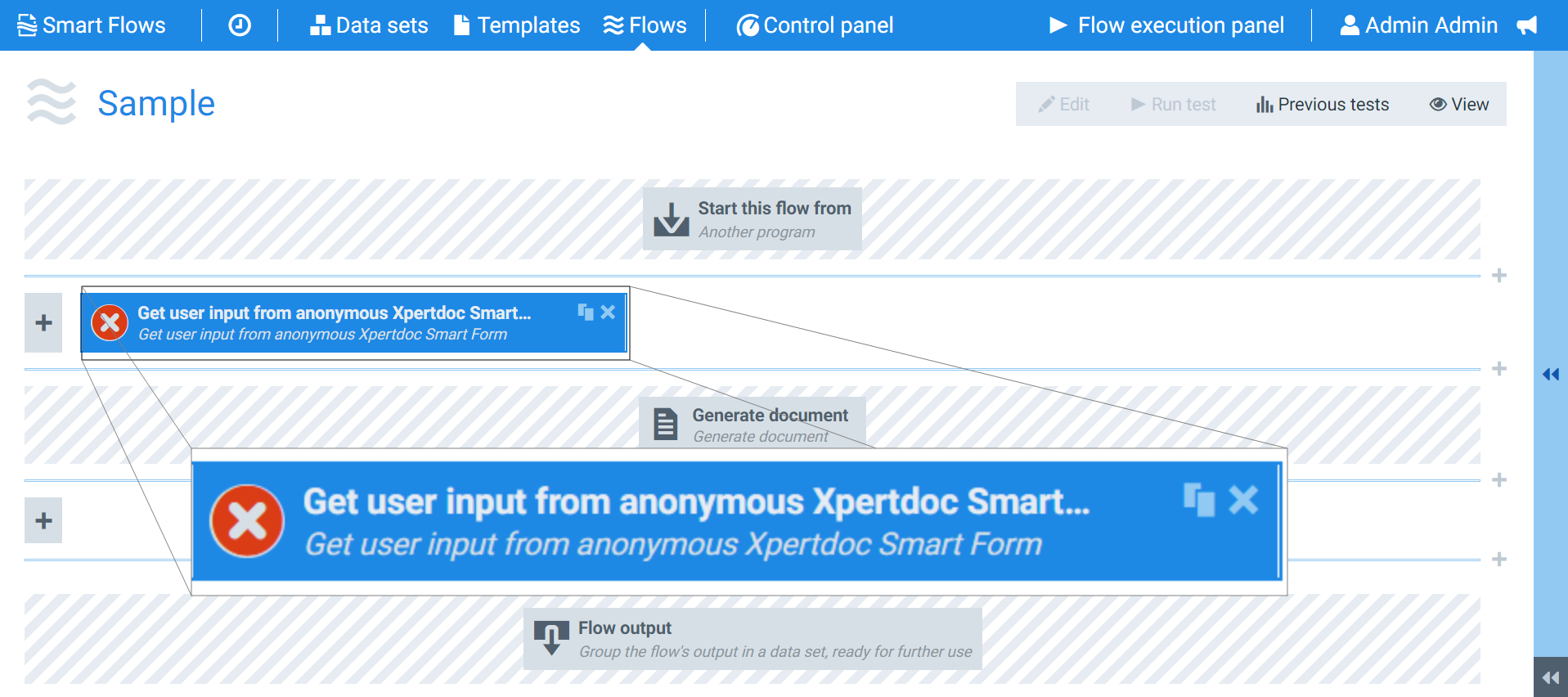The width and height of the screenshot is (1568, 697).
Task: Open the Smart Flows home logo
Action: (92, 25)
